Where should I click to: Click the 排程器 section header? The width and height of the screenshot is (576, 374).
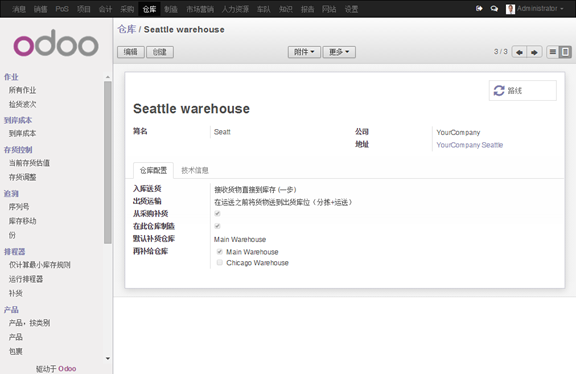pos(14,252)
